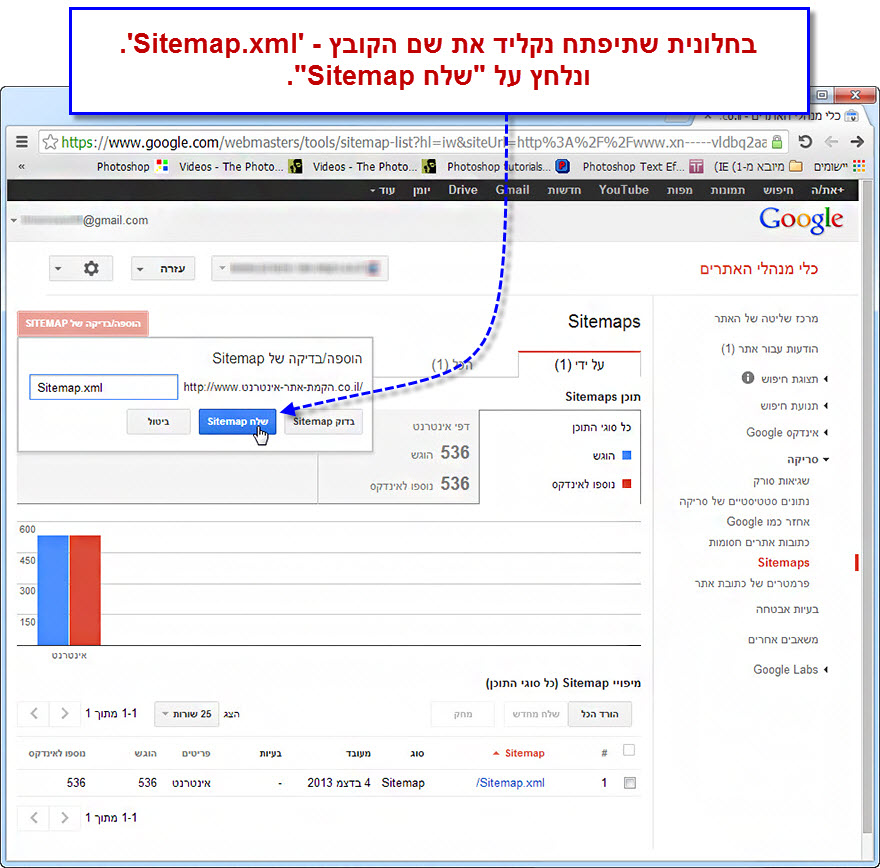The image size is (880, 868).
Task: Click the Cancel (ביטול) button
Action: [158, 421]
